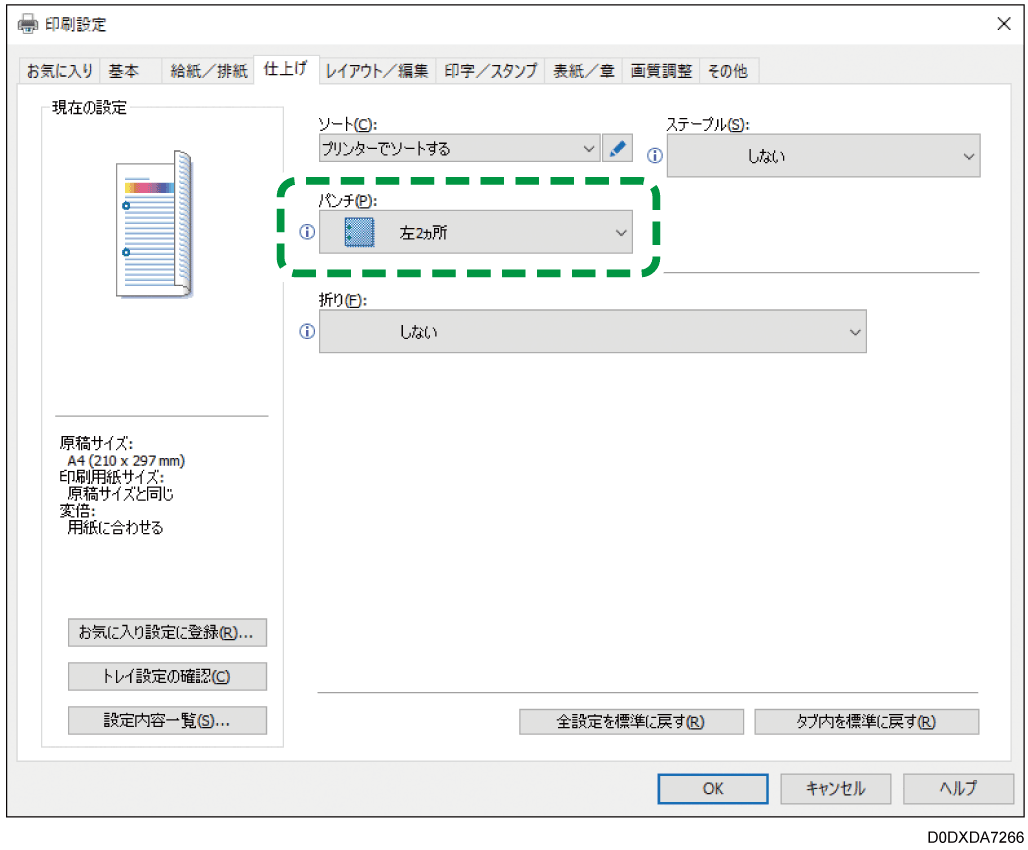This screenshot has height=850, width=1028.
Task: Click お気に入り設定に登録 button
Action: click(166, 632)
